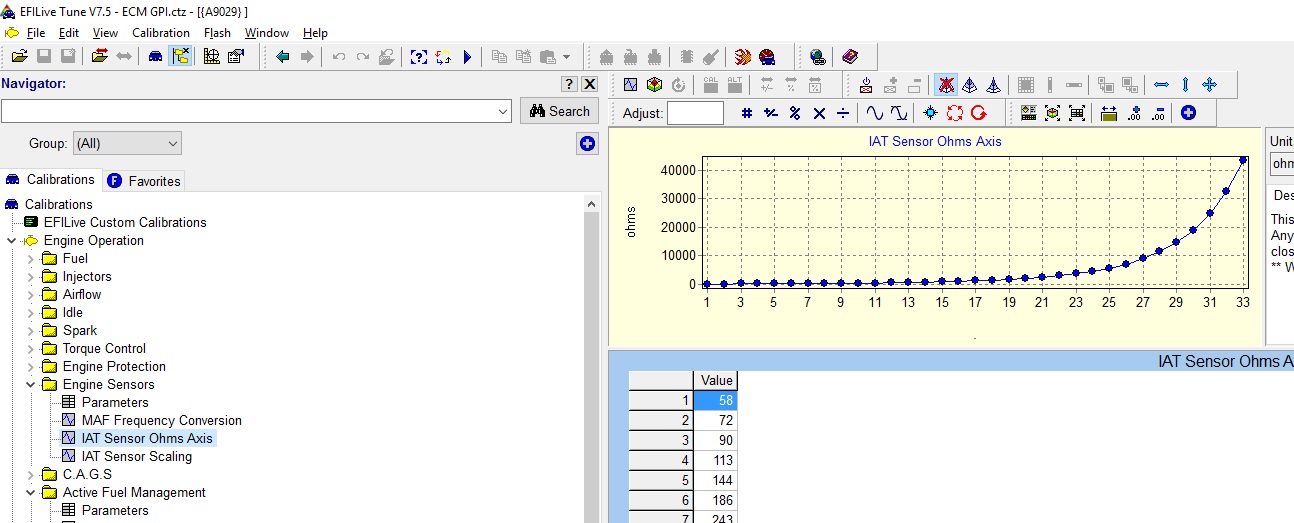Viewport: 1294px width, 523px height.
Task: Click the Adjust value input field
Action: tap(695, 113)
